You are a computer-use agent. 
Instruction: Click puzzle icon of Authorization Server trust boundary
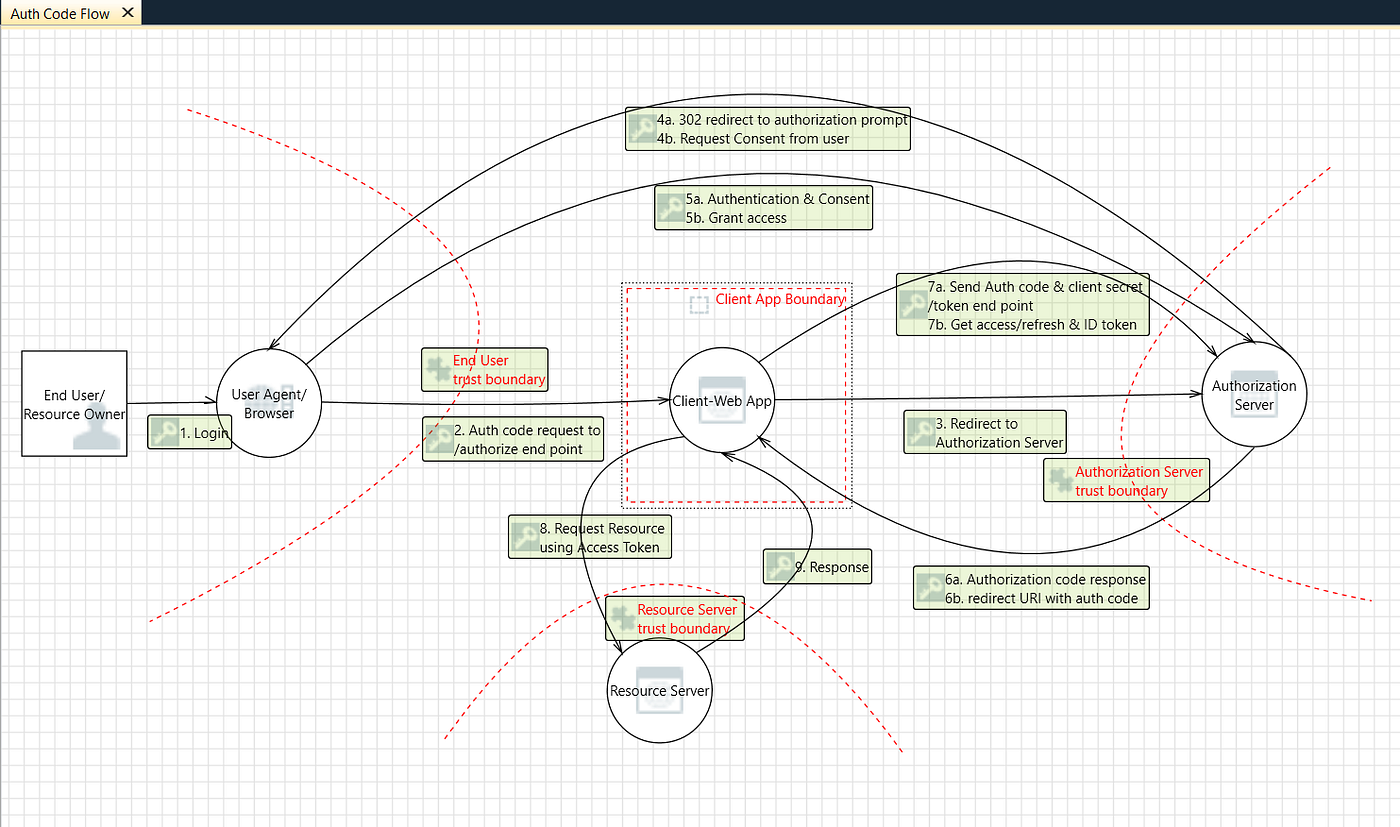(1059, 480)
